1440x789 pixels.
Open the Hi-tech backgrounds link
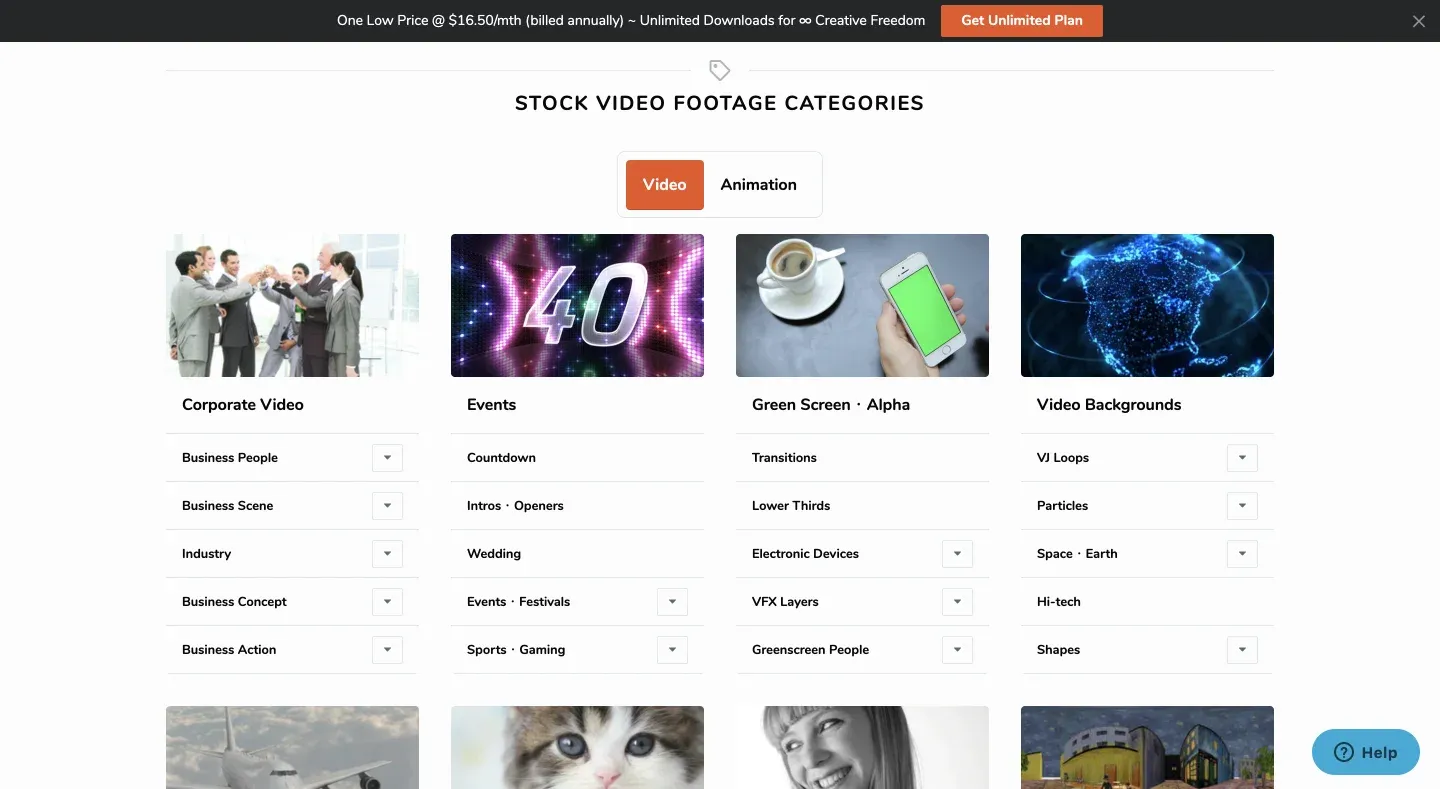tap(1059, 602)
